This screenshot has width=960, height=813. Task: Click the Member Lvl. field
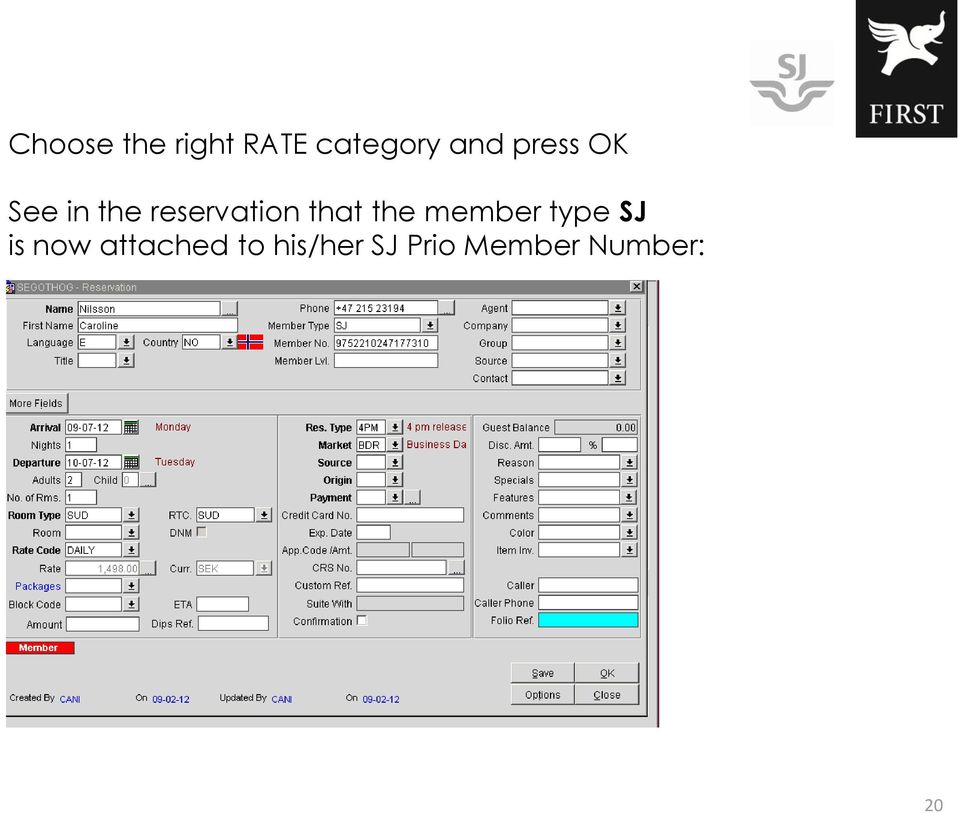[x=386, y=361]
